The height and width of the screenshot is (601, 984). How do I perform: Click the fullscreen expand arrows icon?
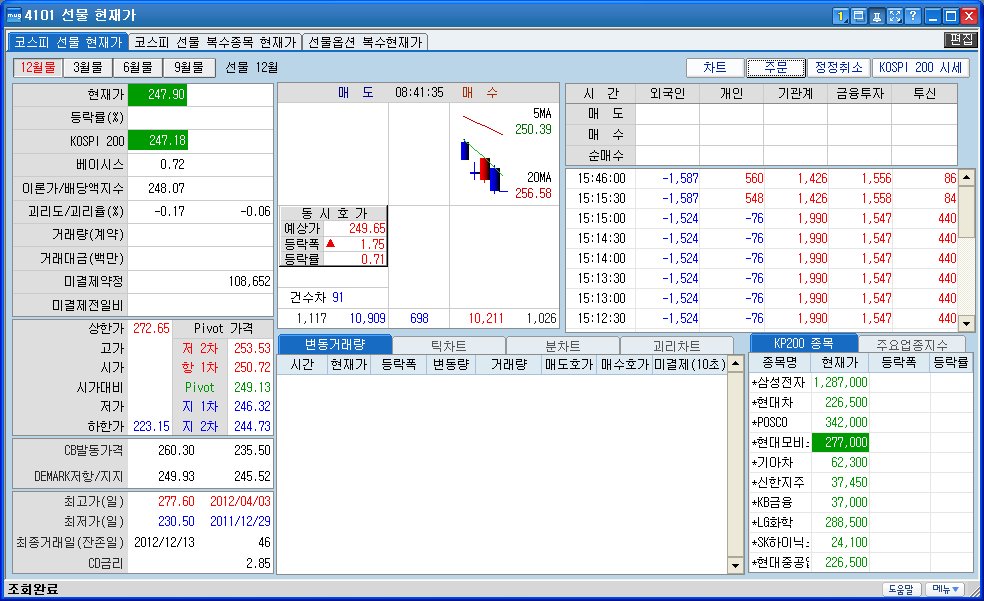tap(894, 16)
